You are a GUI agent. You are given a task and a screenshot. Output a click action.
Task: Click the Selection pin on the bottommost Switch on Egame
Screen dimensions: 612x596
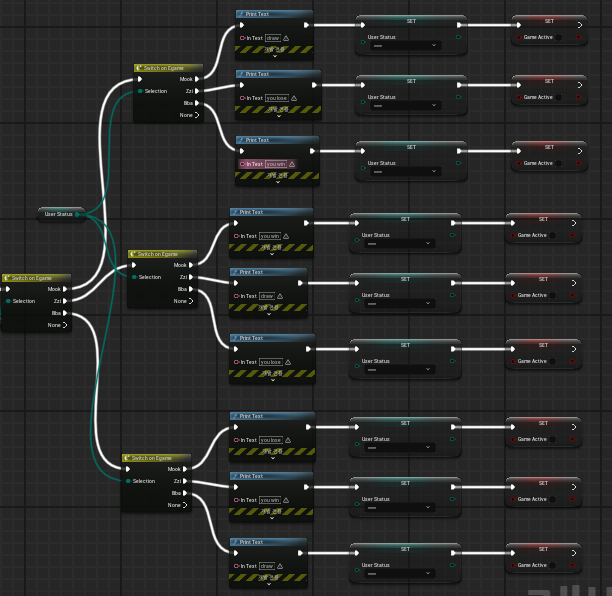(128, 481)
